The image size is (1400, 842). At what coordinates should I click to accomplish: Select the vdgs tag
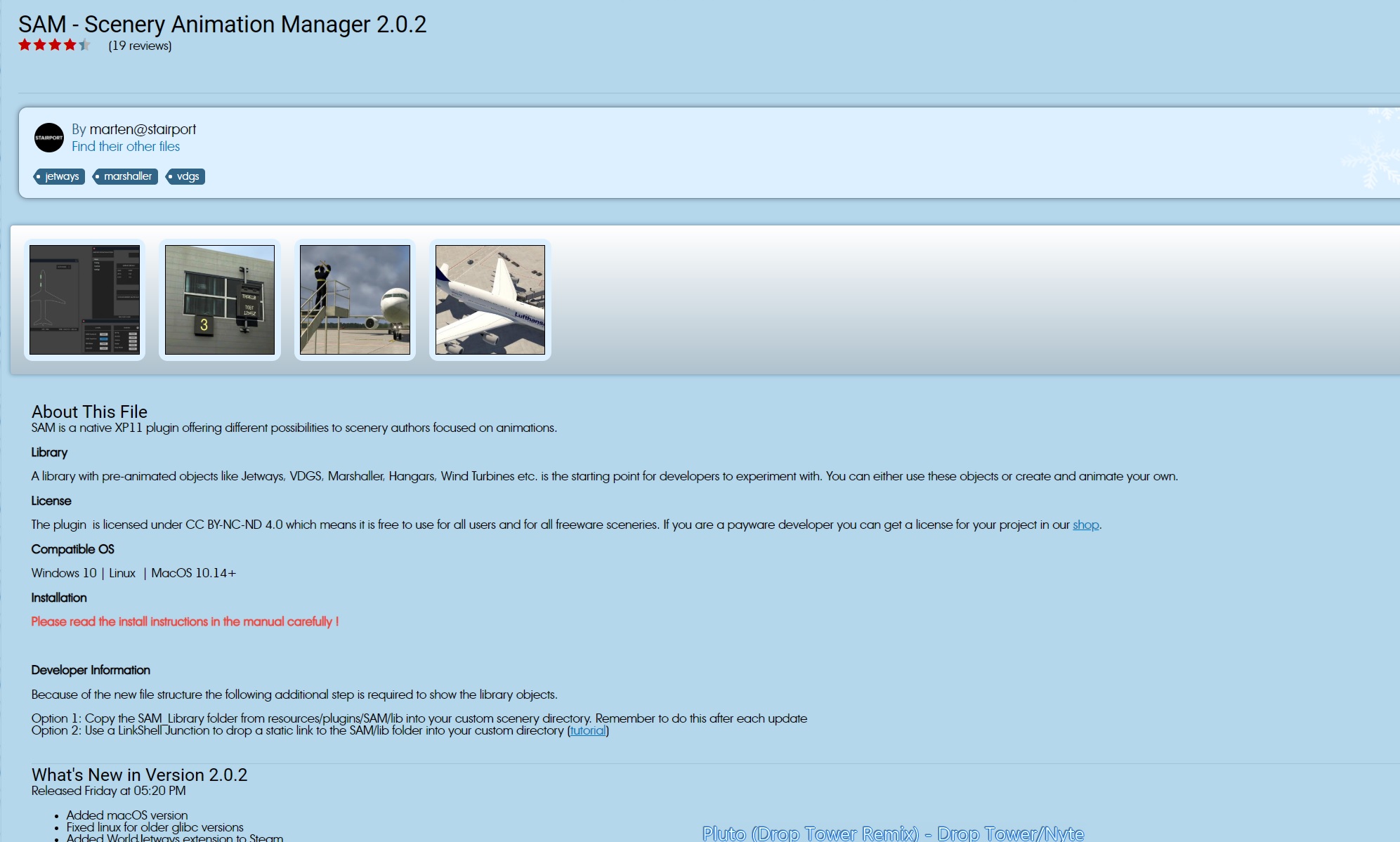(x=187, y=176)
